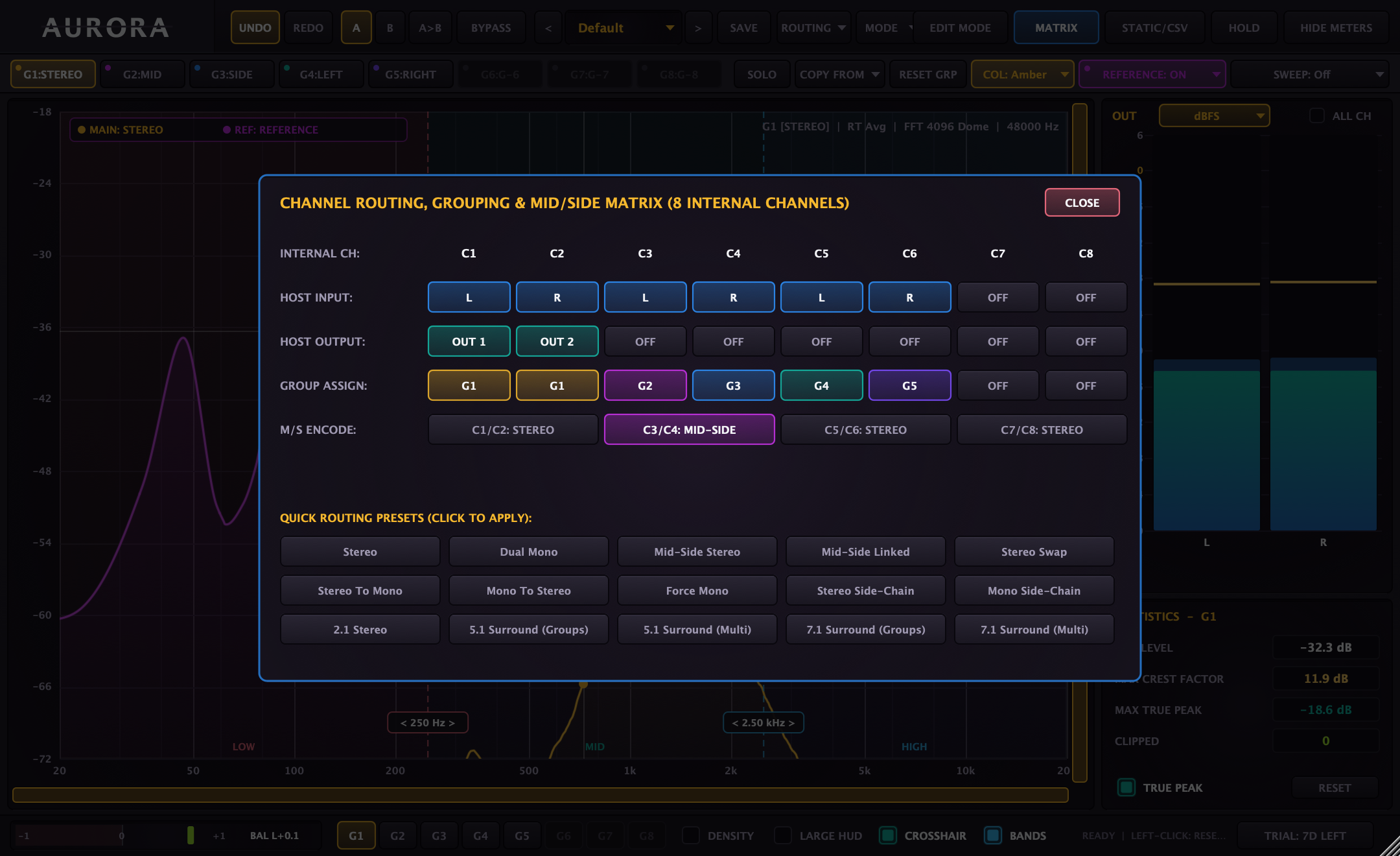Click the balance slider at bottom left

tap(121, 835)
